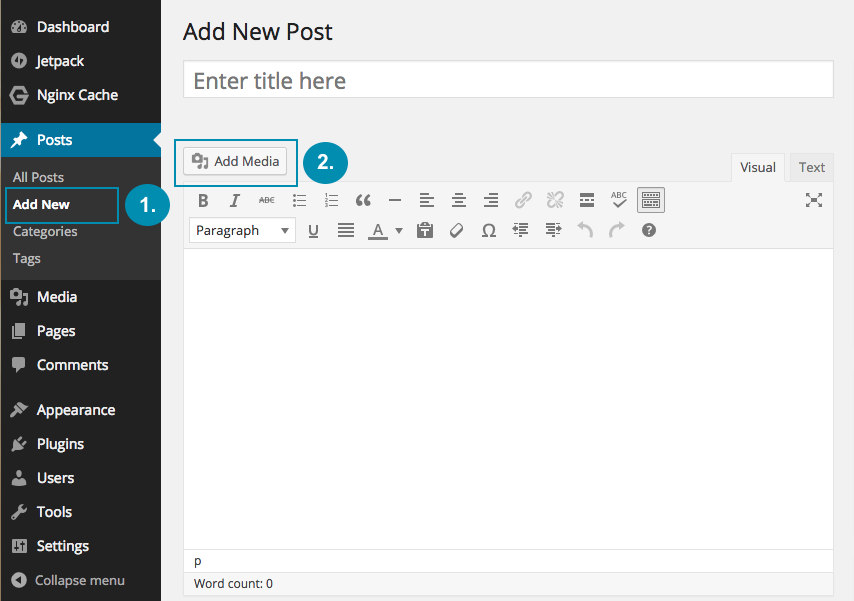Image resolution: width=854 pixels, height=601 pixels.
Task: Open the keyboard shortcuts help icon
Action: (x=649, y=230)
